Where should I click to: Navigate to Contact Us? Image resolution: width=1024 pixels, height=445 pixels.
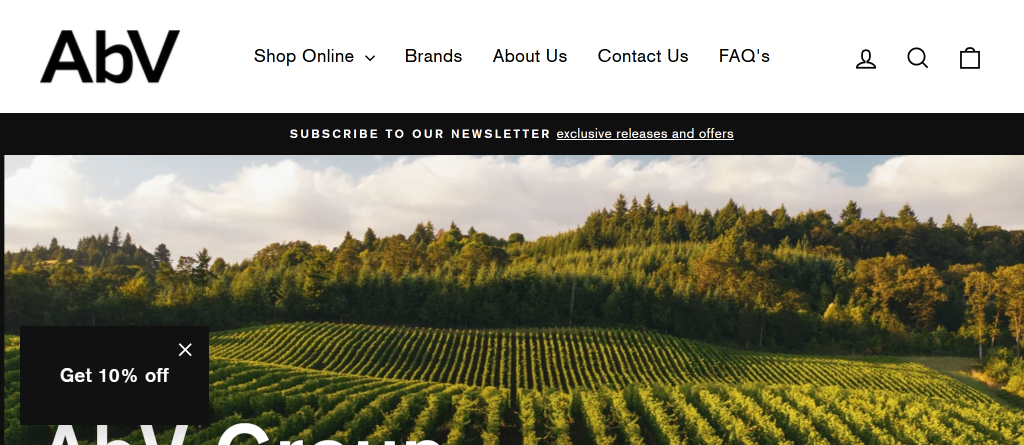pos(643,56)
